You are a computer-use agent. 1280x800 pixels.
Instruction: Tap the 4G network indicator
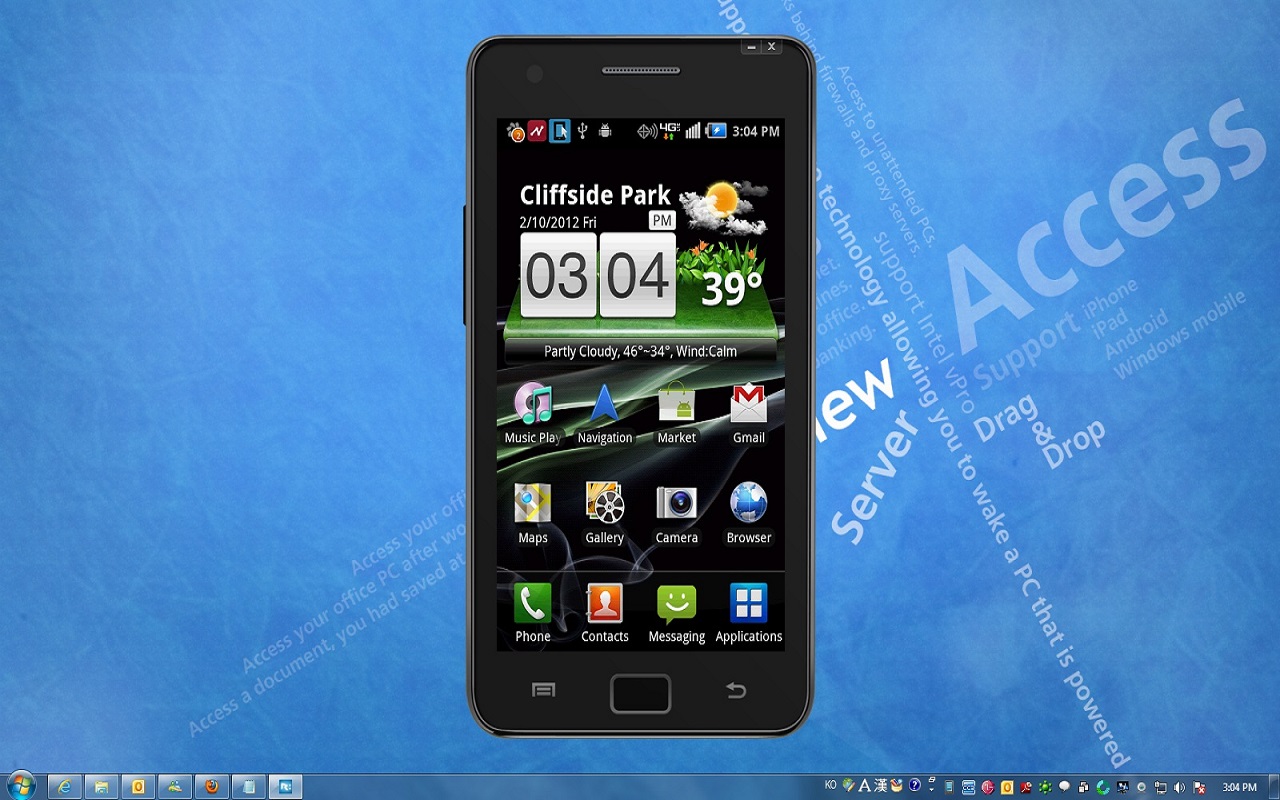(670, 131)
